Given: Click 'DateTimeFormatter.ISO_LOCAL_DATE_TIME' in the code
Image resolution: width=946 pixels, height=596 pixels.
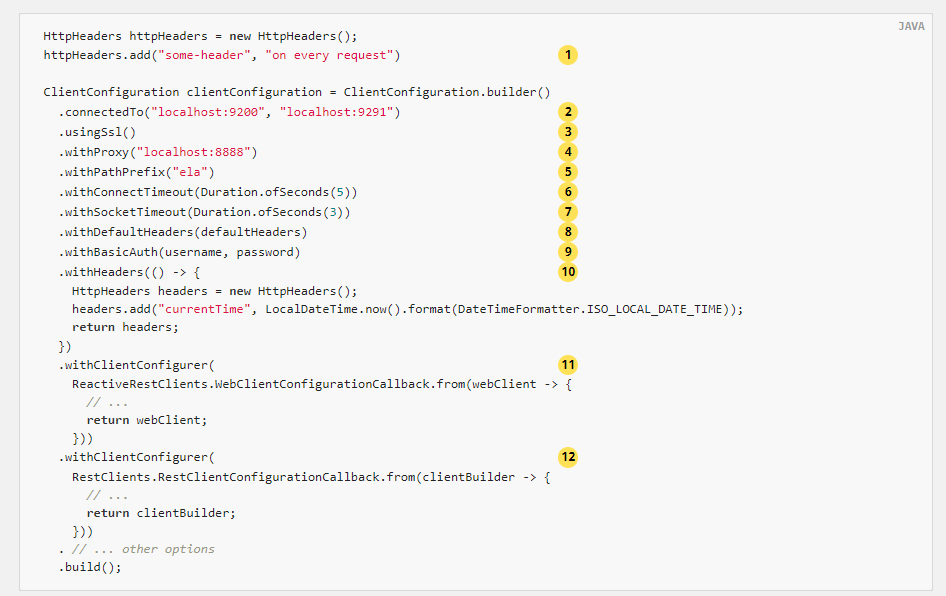Looking at the screenshot, I should coord(590,309).
